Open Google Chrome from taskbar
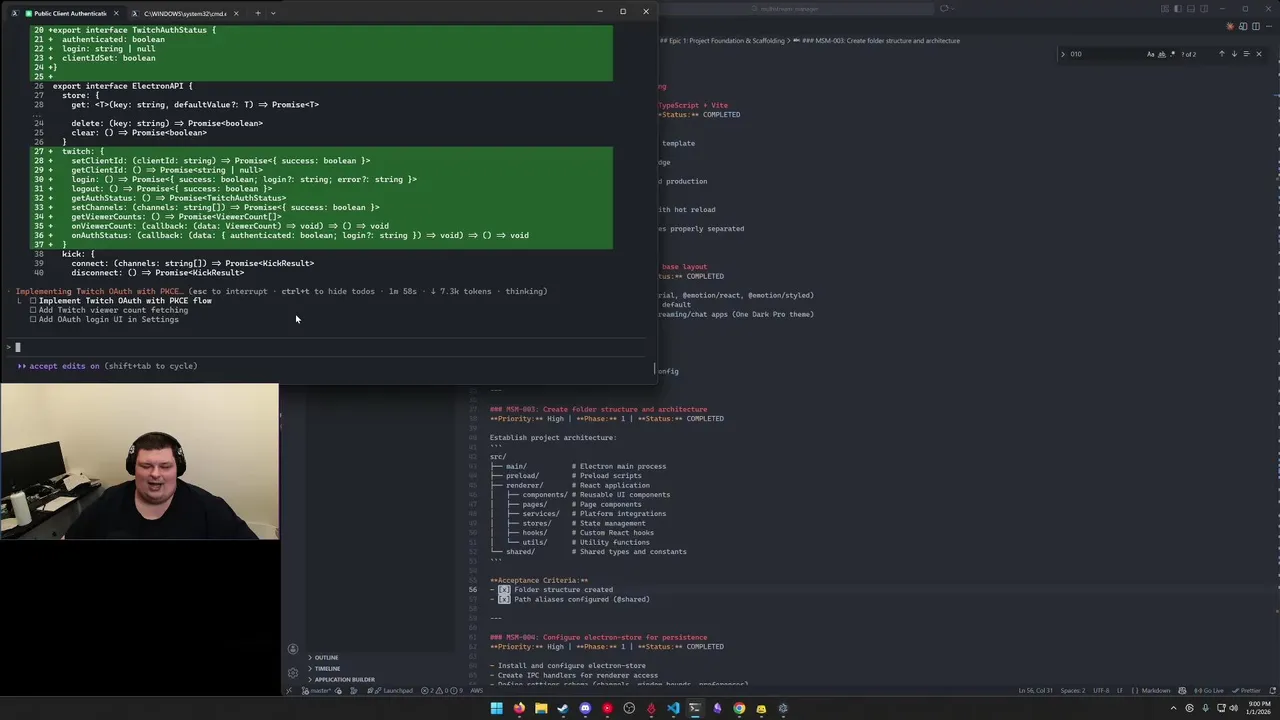 pos(739,708)
